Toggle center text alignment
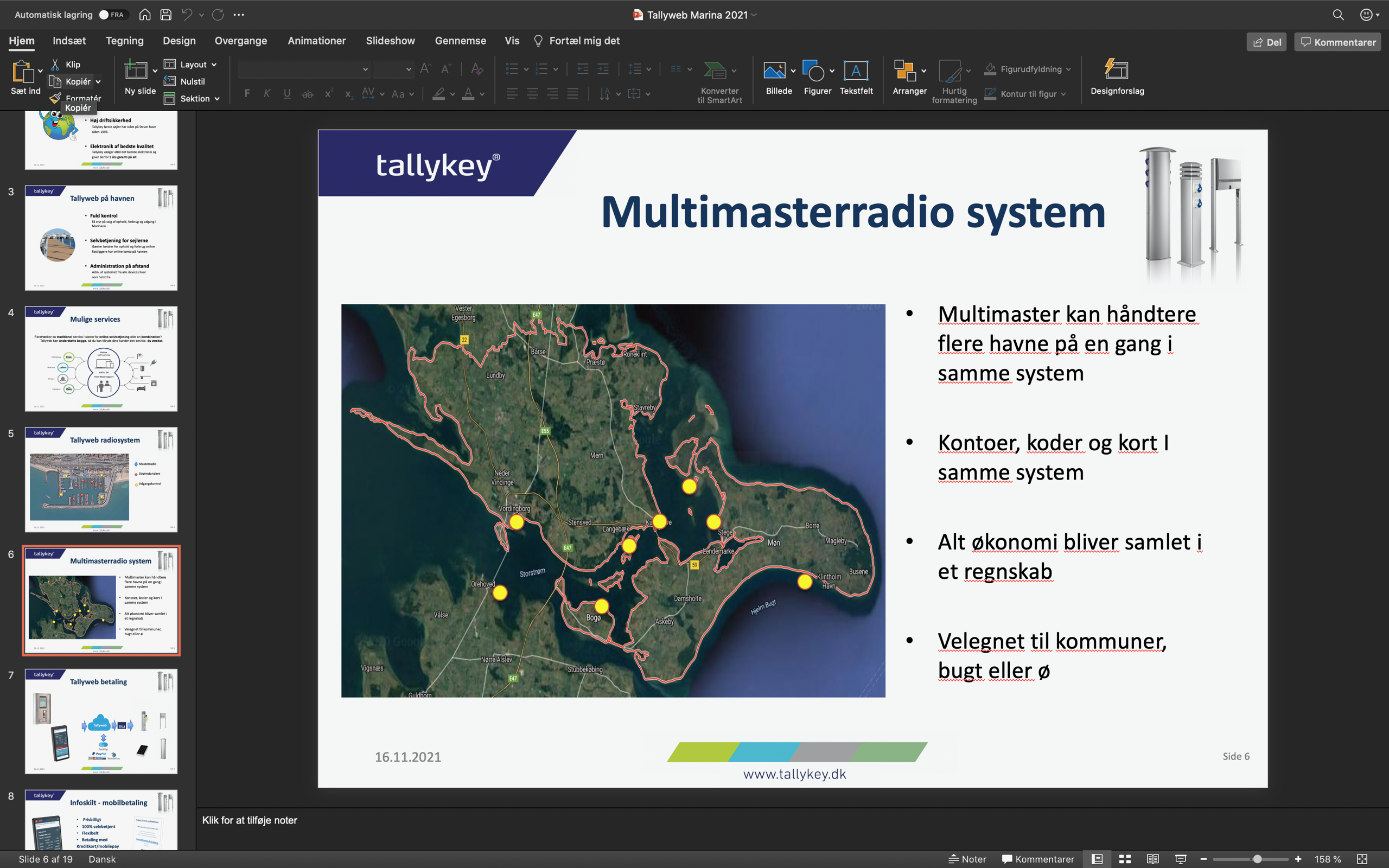 tap(533, 93)
